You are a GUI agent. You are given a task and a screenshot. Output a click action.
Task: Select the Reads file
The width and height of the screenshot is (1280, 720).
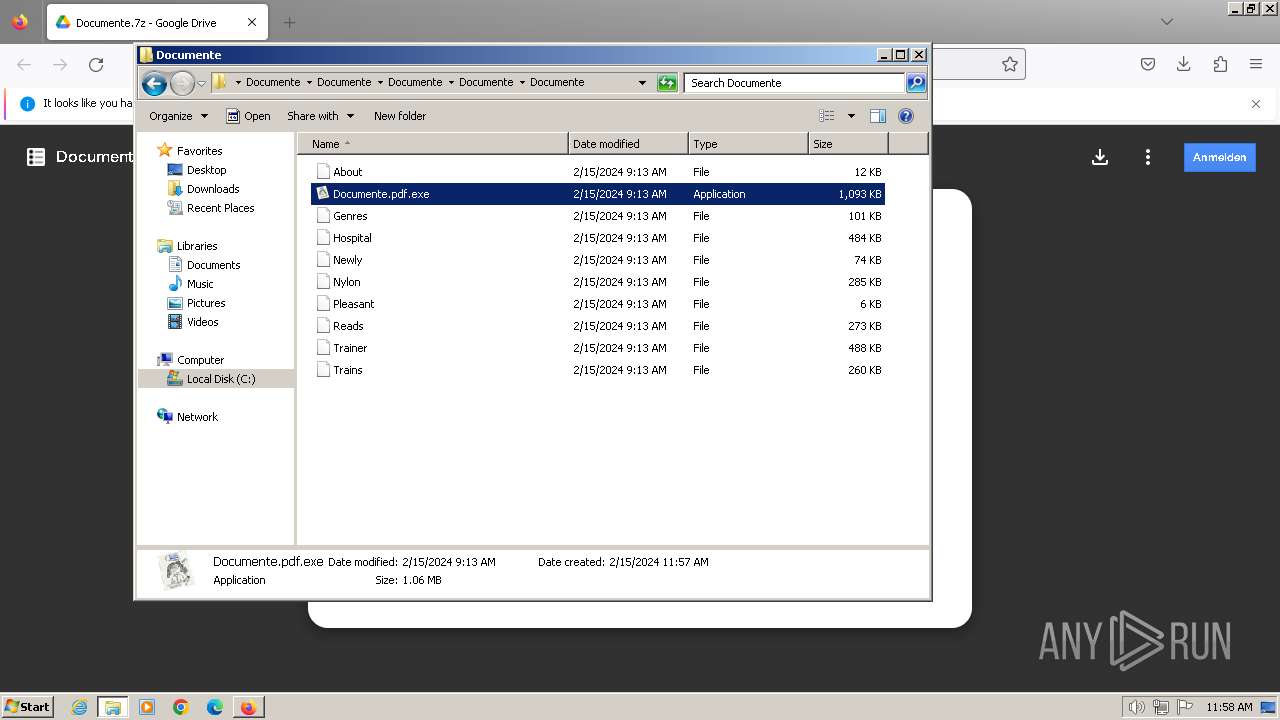pyautogui.click(x=598, y=326)
